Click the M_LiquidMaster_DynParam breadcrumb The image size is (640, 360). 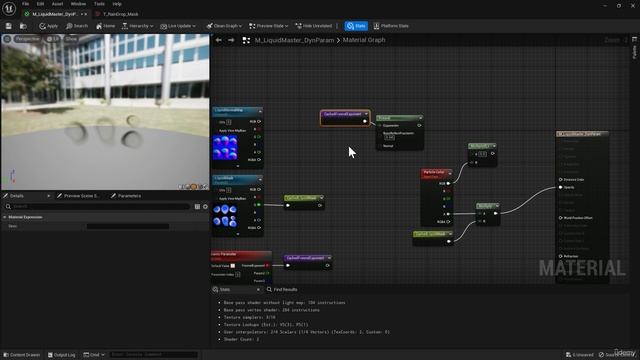coord(294,40)
